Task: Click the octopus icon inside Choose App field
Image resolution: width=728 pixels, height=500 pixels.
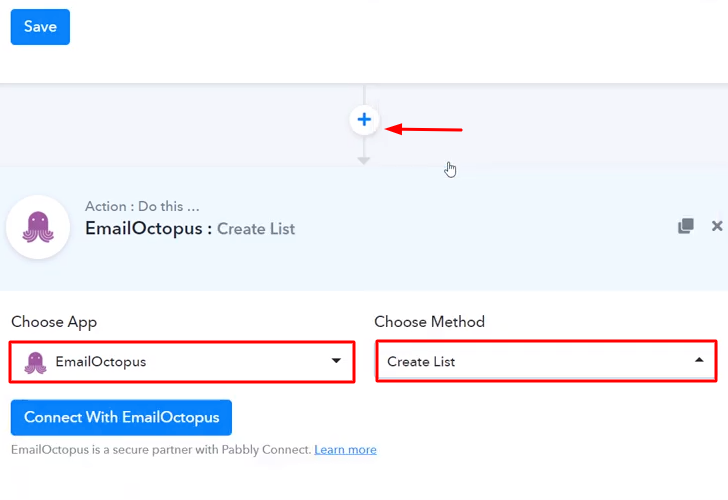Action: click(36, 362)
